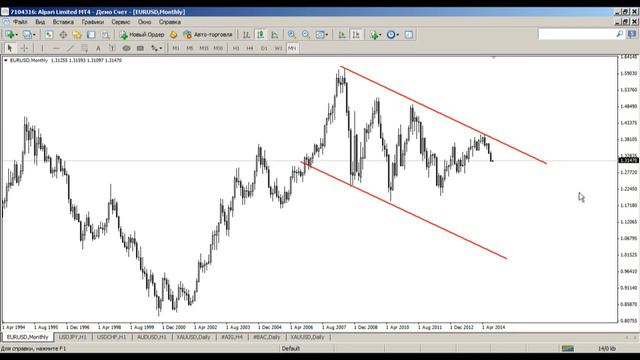
Task: Activate the standard arrow cursor
Action: [10, 48]
